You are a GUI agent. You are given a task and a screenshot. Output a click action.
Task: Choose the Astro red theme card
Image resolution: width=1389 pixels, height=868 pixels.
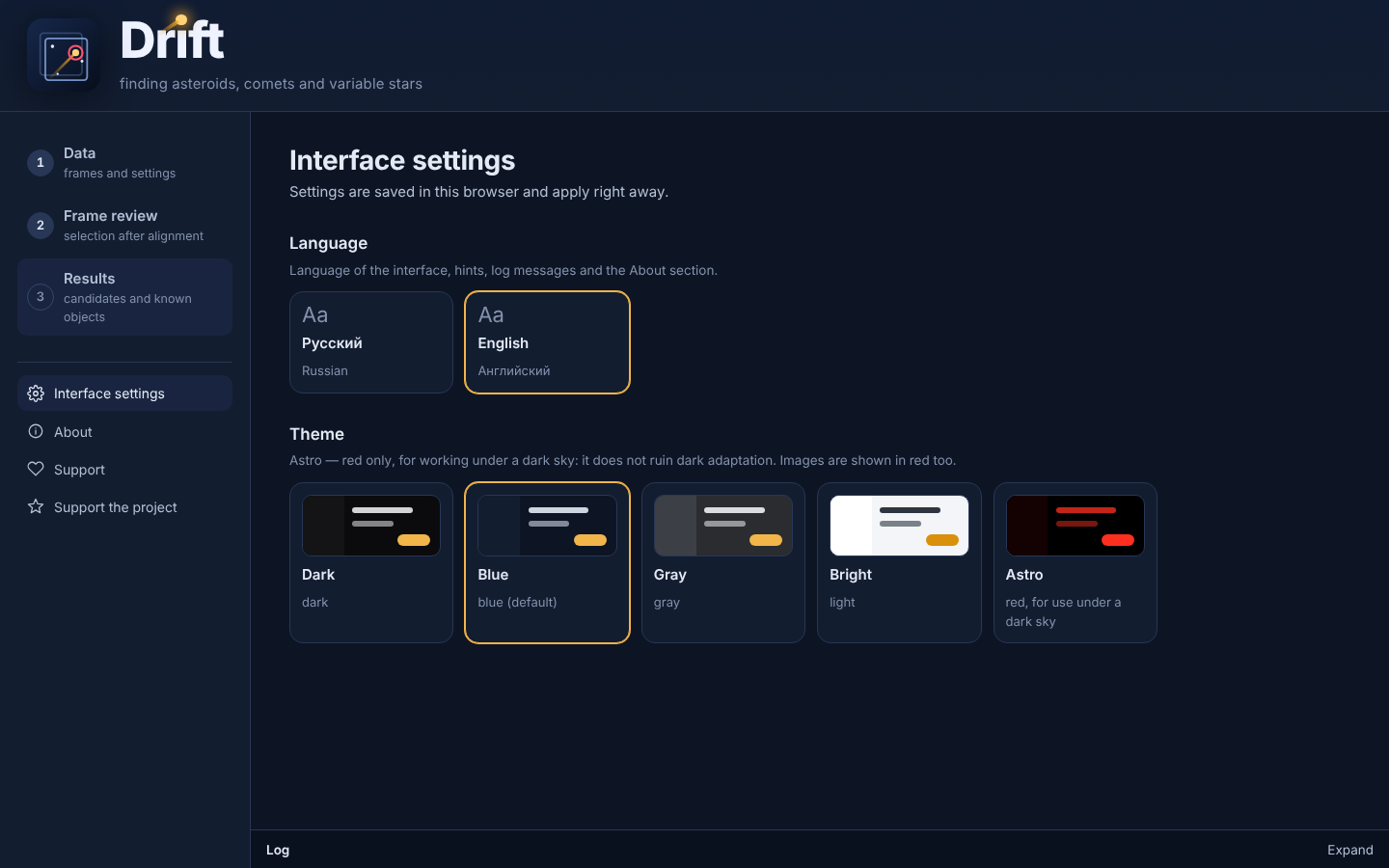pos(1076,562)
